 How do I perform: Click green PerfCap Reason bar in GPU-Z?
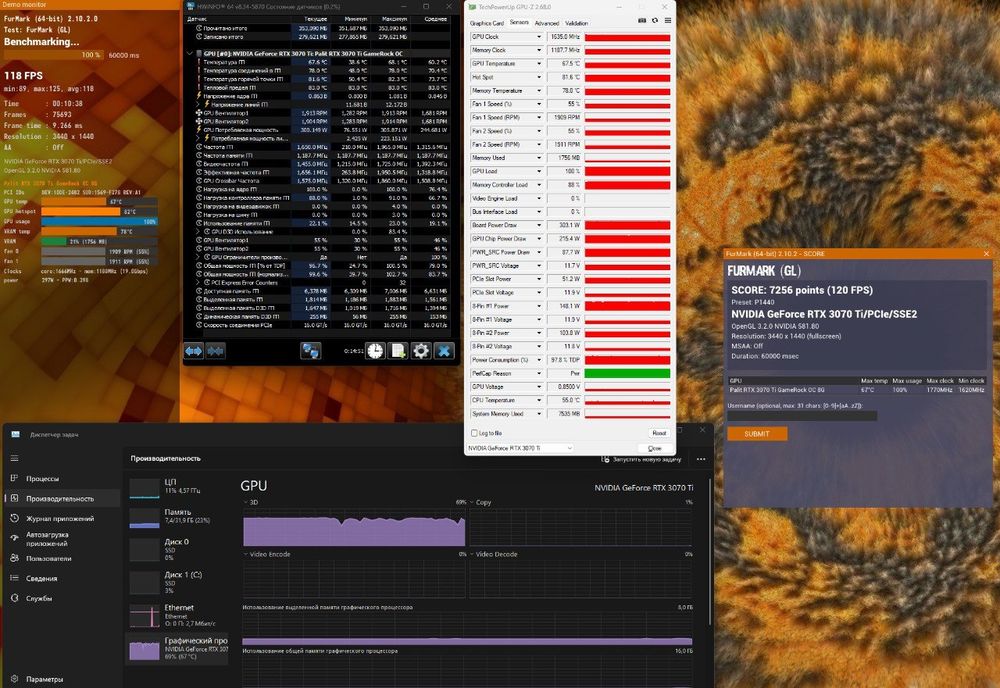pos(627,373)
